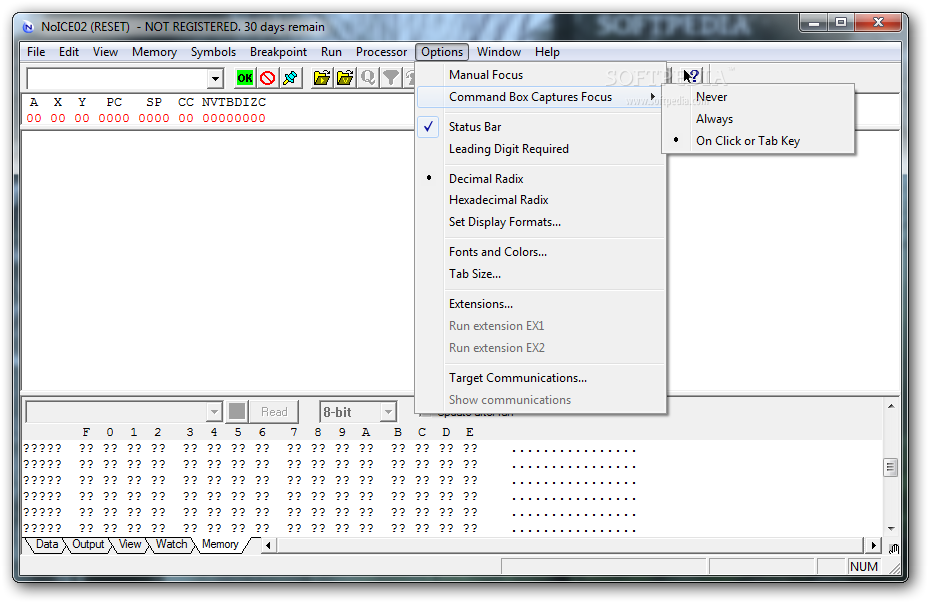Open Fonts and Colors settings

click(x=541, y=252)
